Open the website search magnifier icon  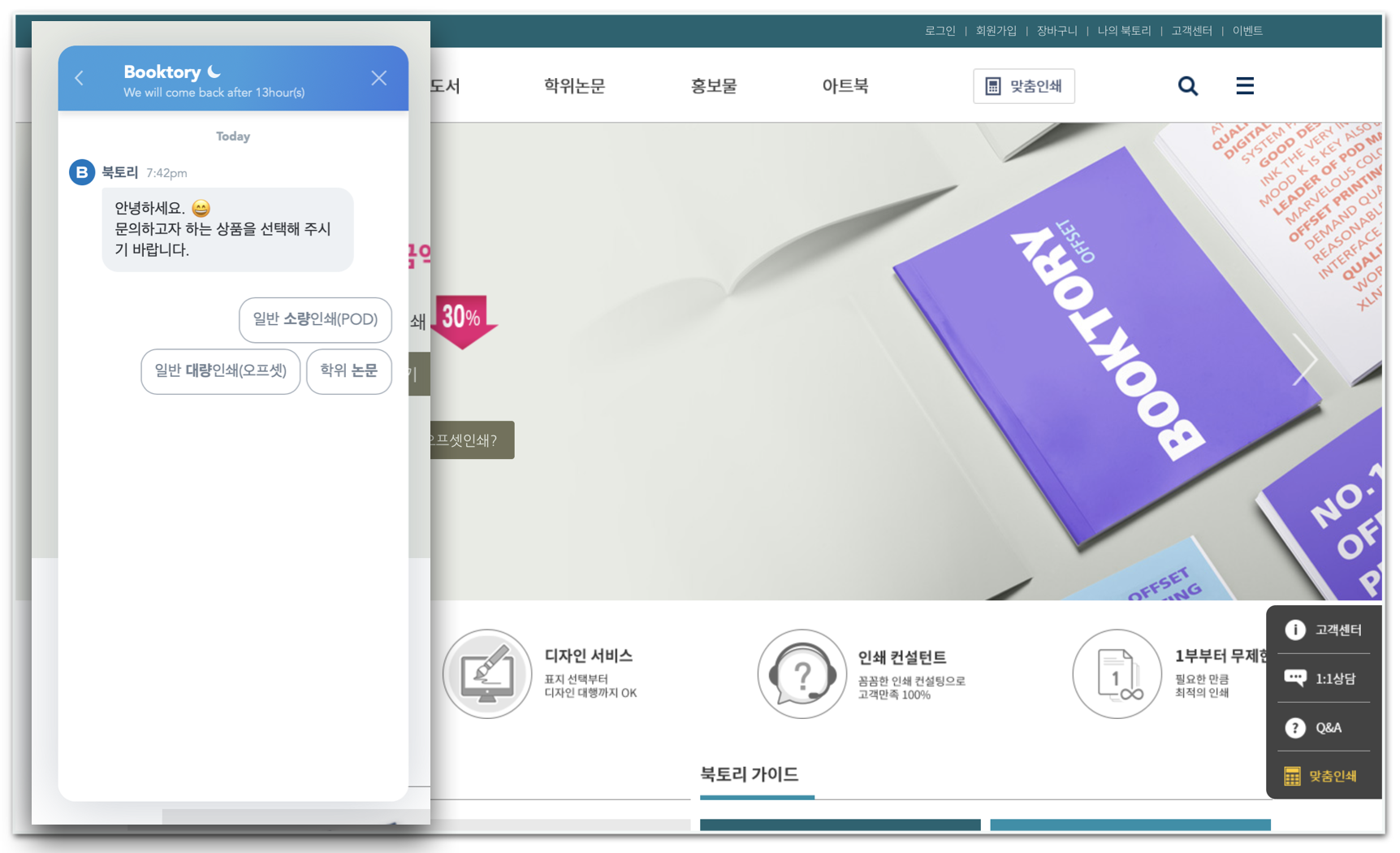[x=1188, y=86]
